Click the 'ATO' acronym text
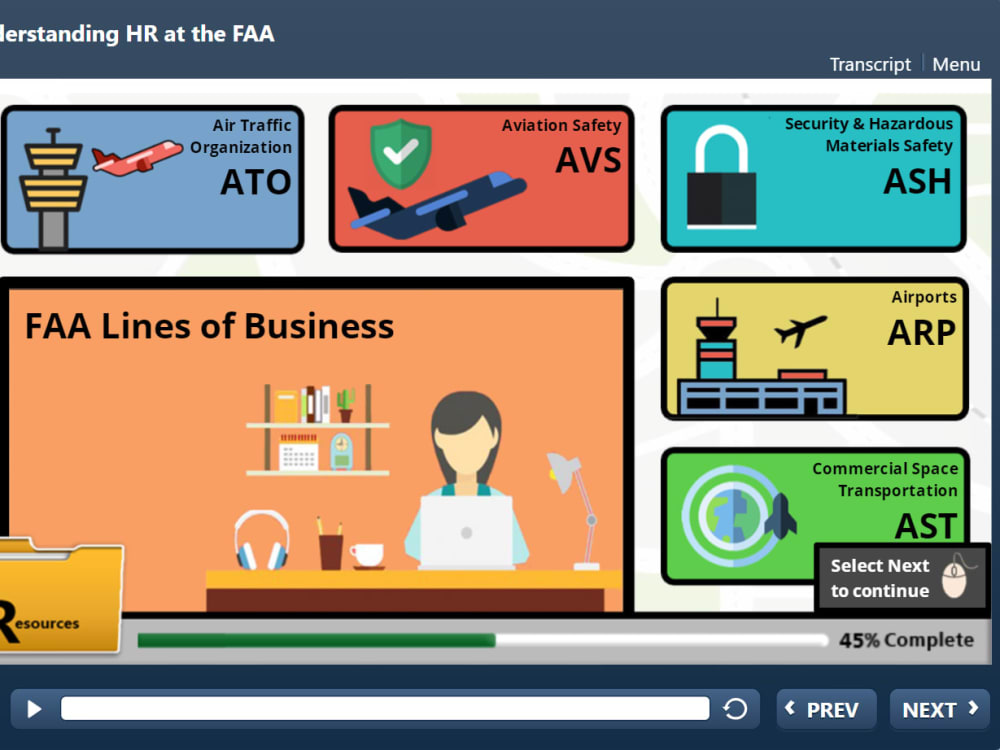The width and height of the screenshot is (1000, 750). (256, 182)
